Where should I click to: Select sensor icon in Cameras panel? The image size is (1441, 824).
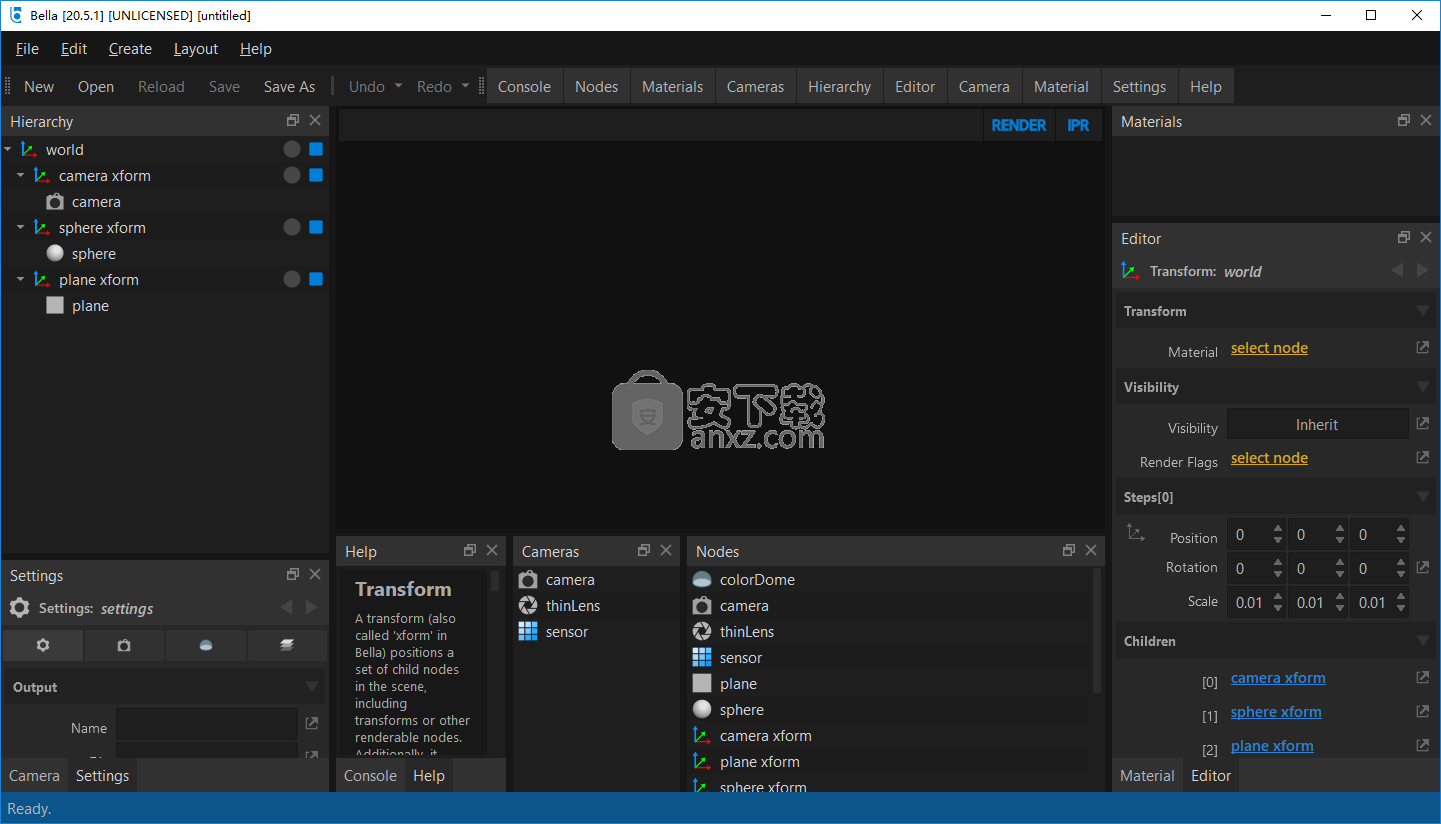[x=528, y=632]
